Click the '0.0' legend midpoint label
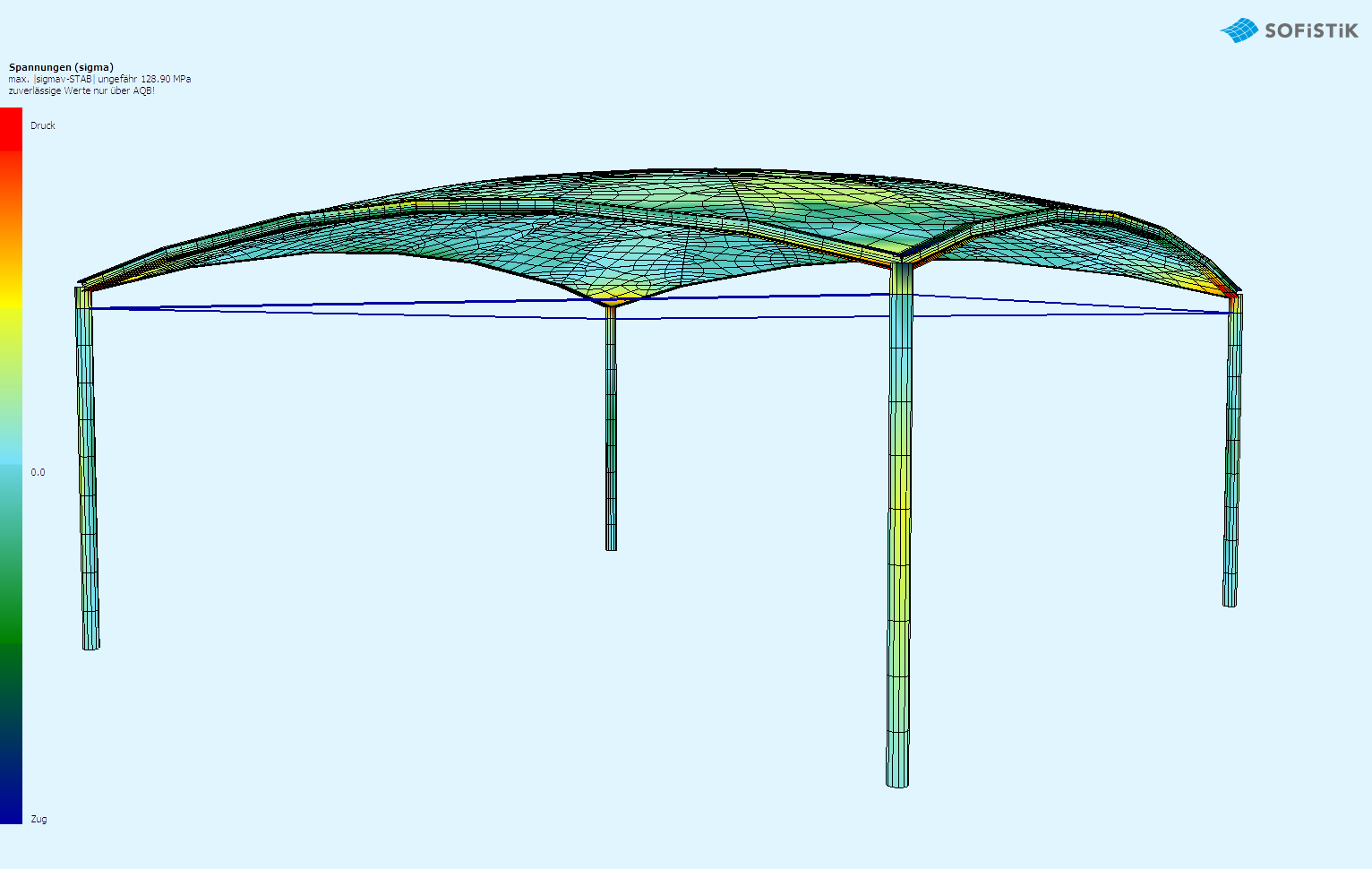This screenshot has width=1372, height=869. [x=38, y=472]
